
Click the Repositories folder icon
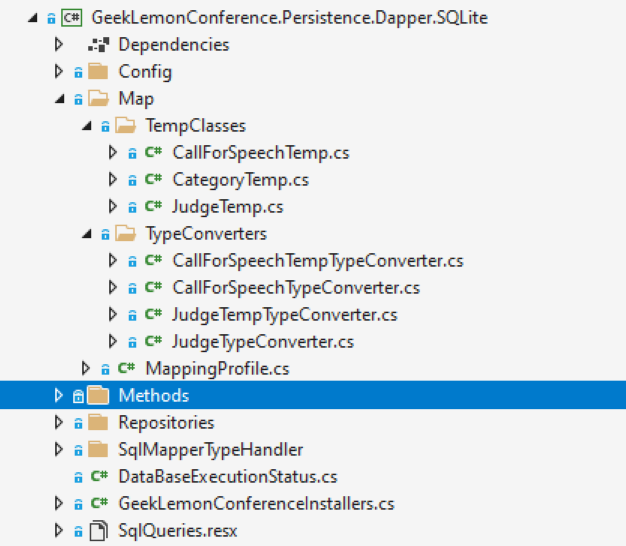point(98,423)
